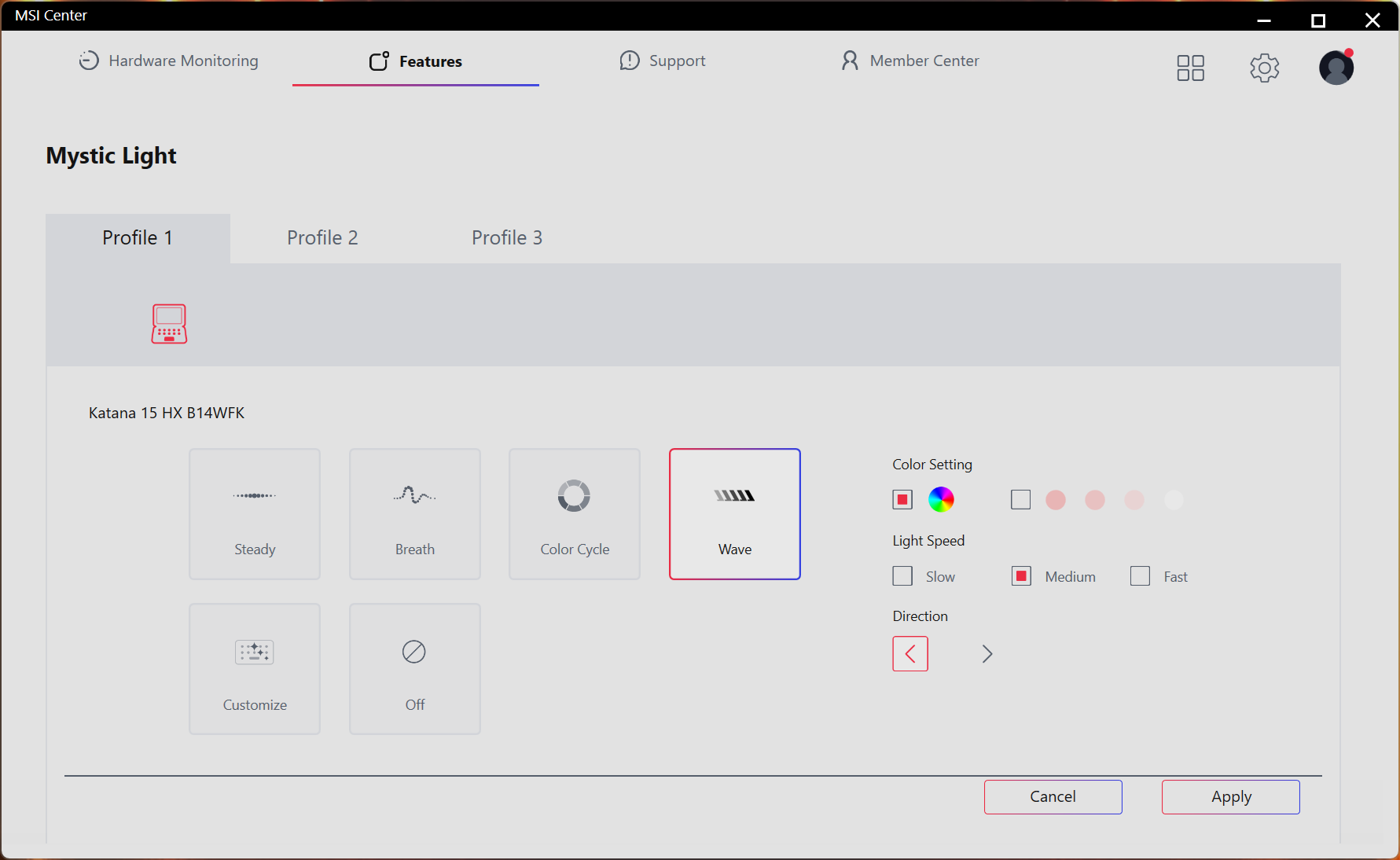Set wave direction to left arrow
The height and width of the screenshot is (860, 1400).
click(x=910, y=654)
